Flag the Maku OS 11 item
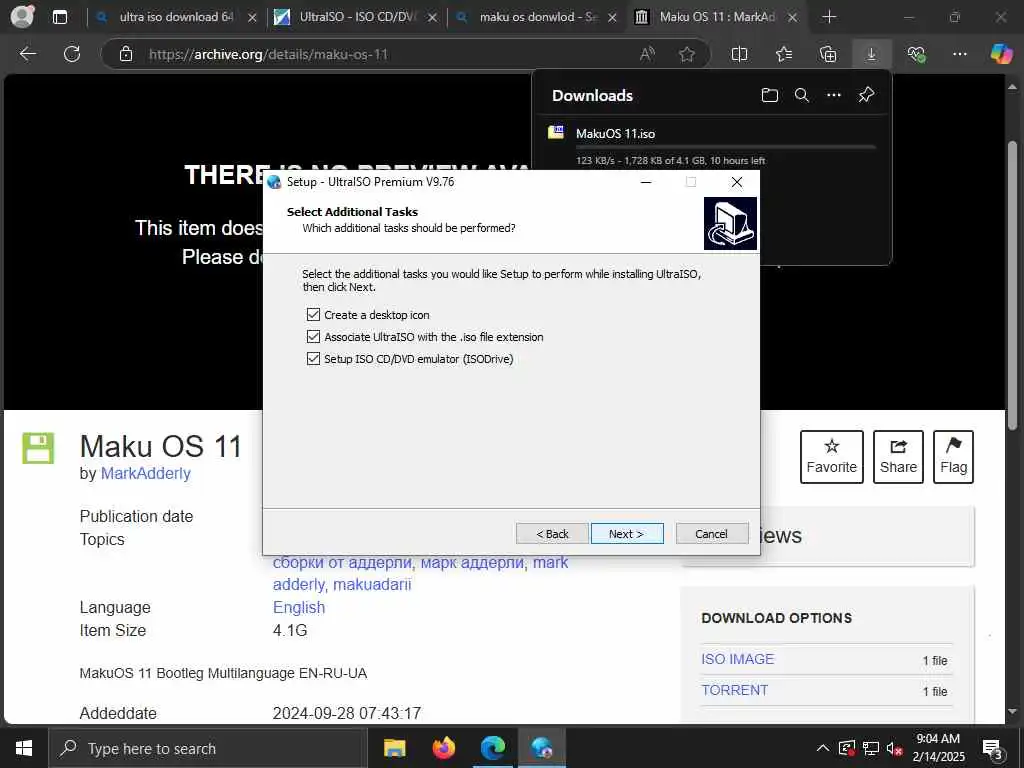 click(953, 456)
